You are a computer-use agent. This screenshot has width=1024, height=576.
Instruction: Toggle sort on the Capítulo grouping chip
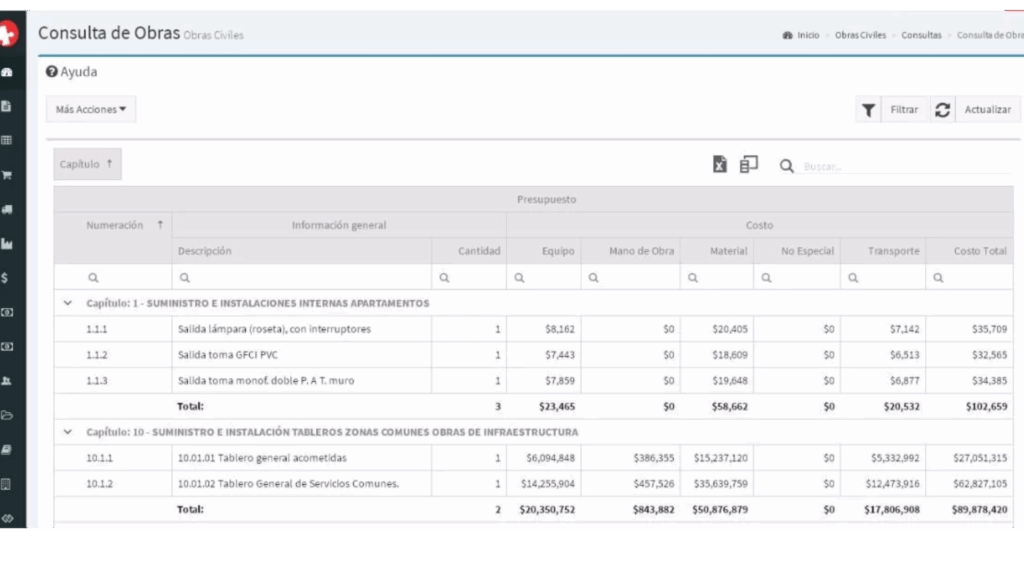(x=87, y=164)
